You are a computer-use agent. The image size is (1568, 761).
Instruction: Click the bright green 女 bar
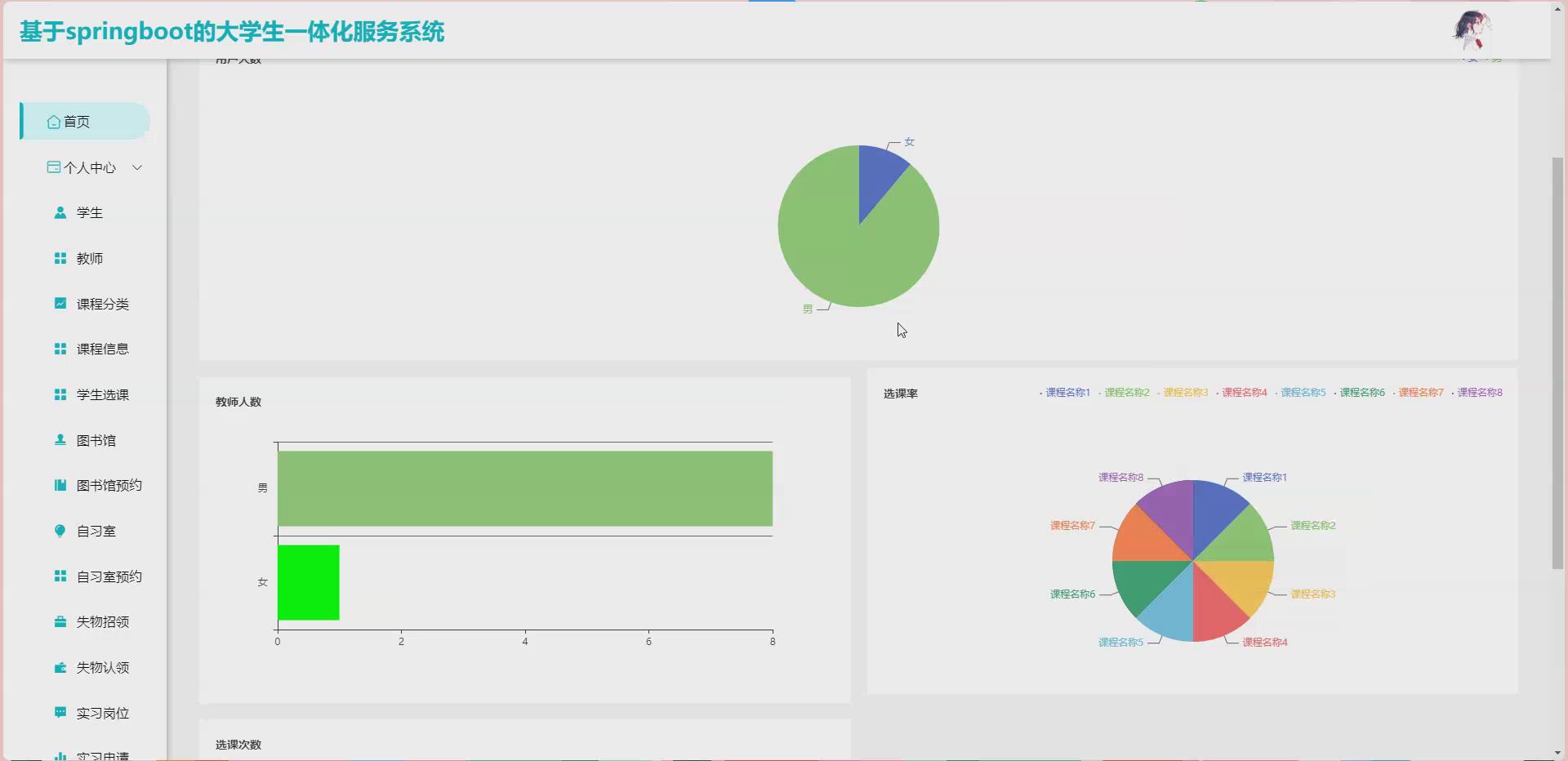309,582
